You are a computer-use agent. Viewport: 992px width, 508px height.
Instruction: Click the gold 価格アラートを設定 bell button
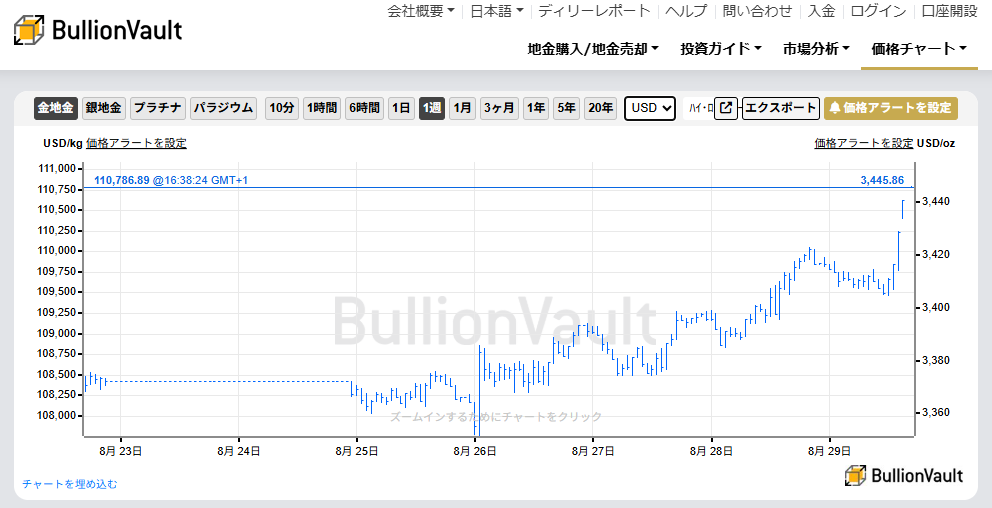891,108
